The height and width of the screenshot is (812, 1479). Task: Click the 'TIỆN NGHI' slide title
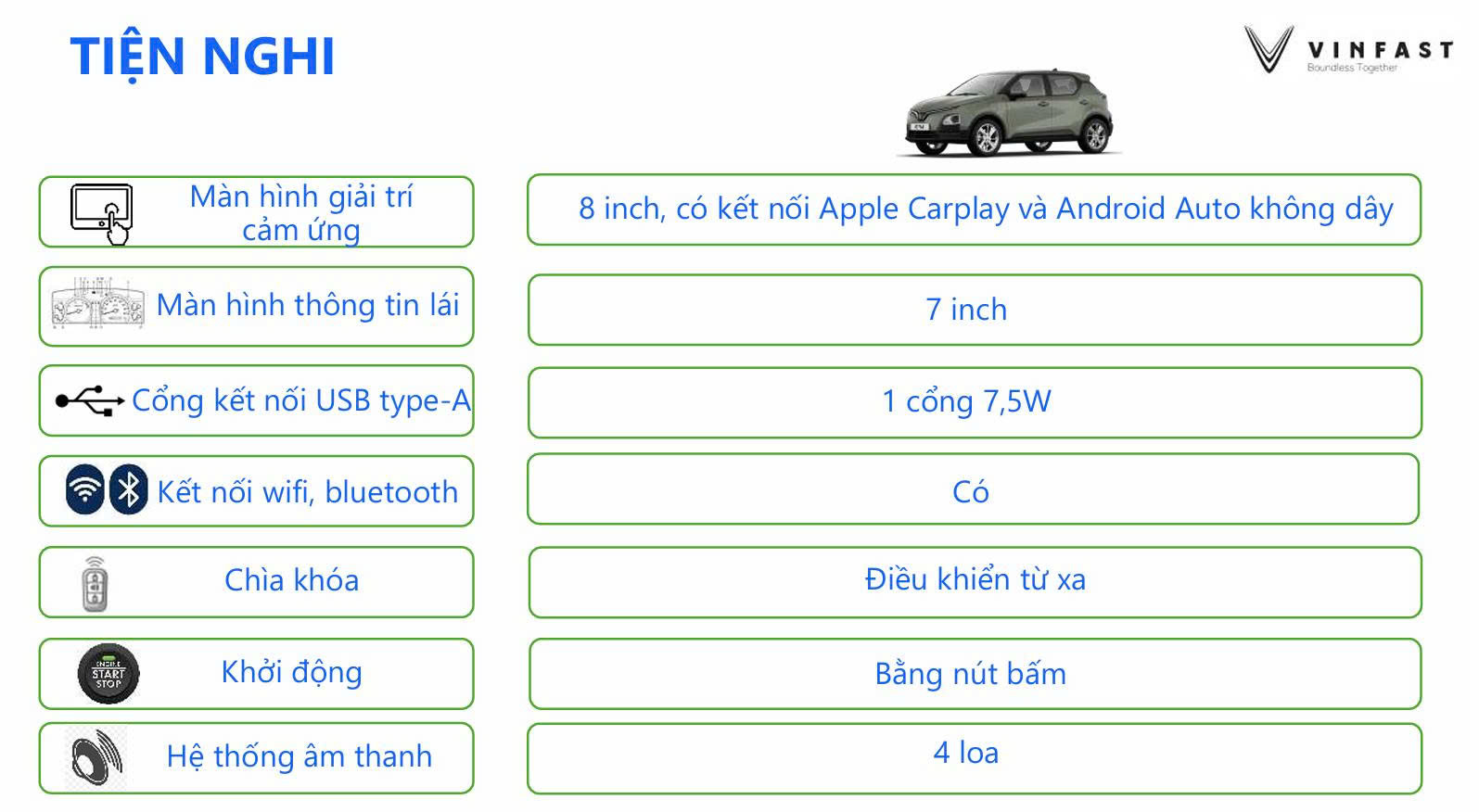(202, 56)
